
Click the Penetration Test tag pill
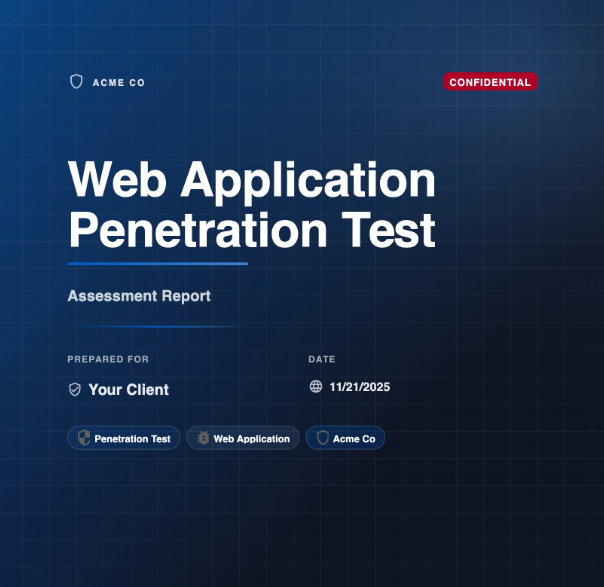coord(124,438)
